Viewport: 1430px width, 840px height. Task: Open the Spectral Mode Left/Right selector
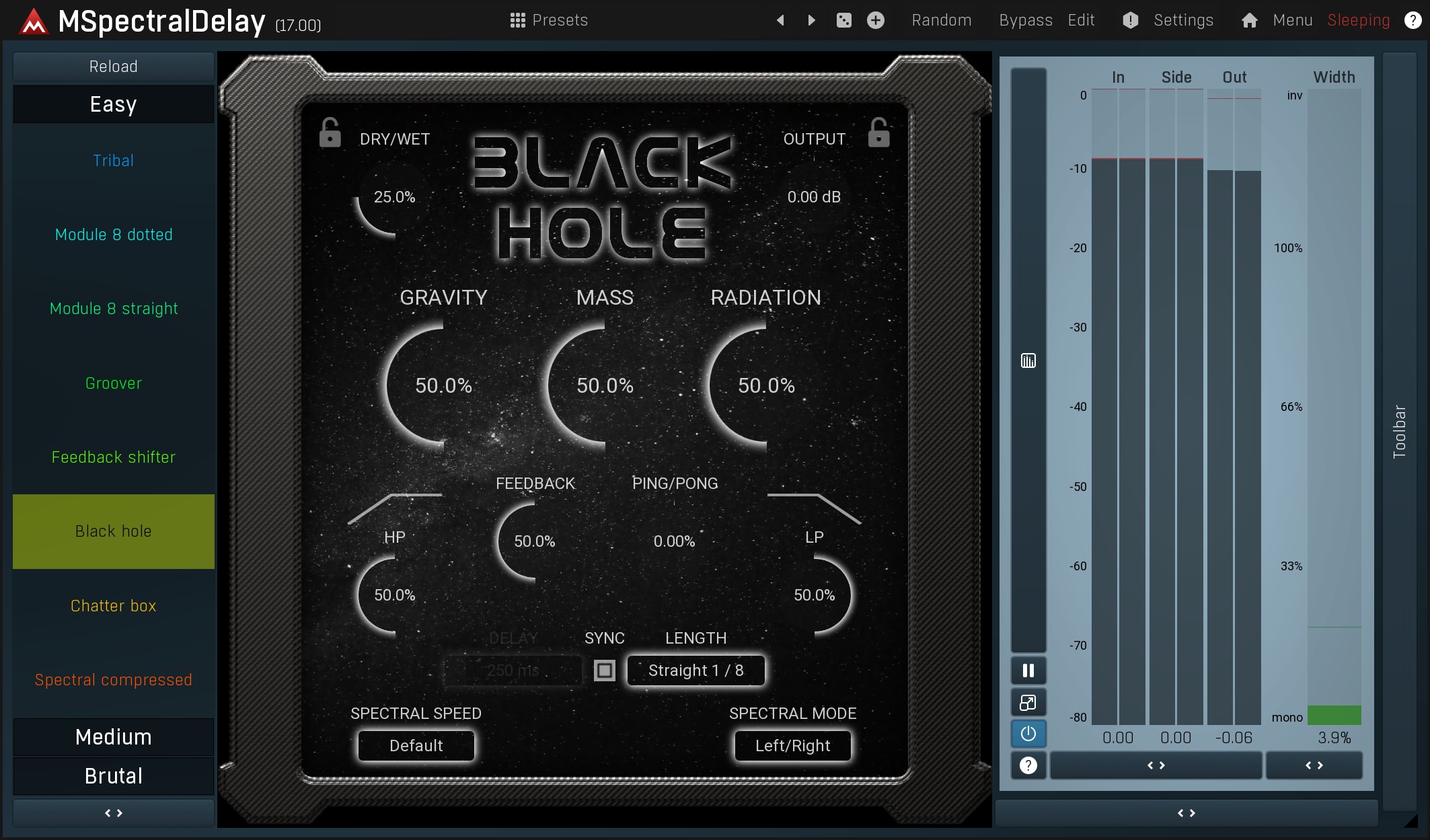coord(792,746)
